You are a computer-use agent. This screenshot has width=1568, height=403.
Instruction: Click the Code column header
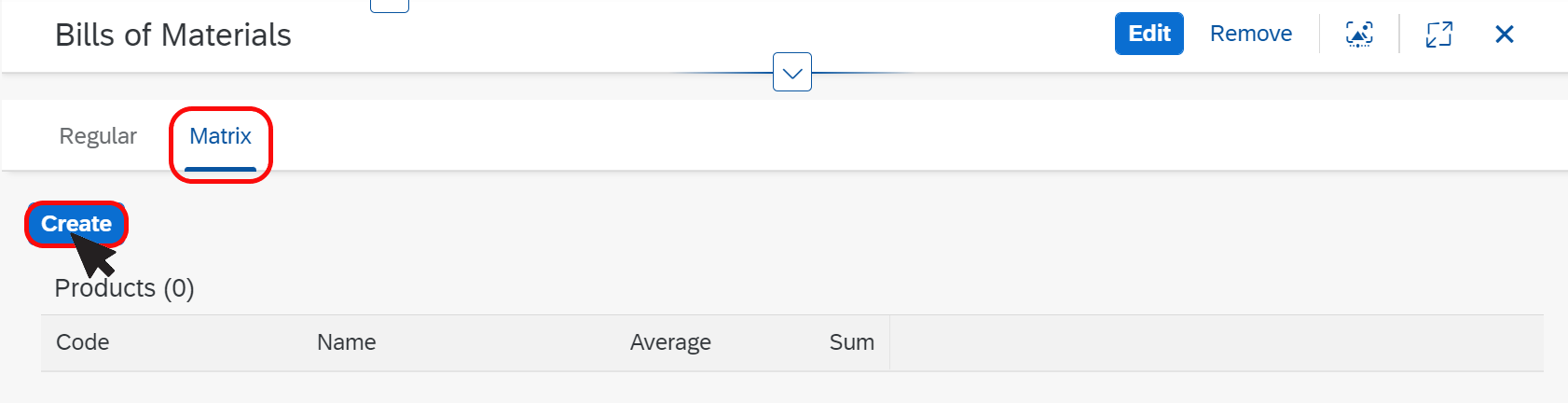[83, 342]
